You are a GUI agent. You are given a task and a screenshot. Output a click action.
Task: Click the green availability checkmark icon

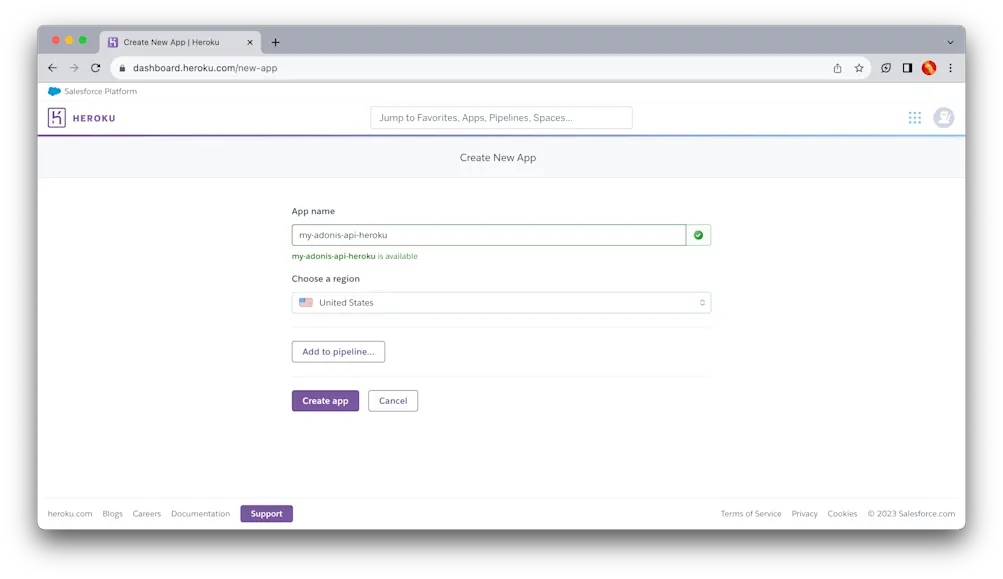pos(699,234)
